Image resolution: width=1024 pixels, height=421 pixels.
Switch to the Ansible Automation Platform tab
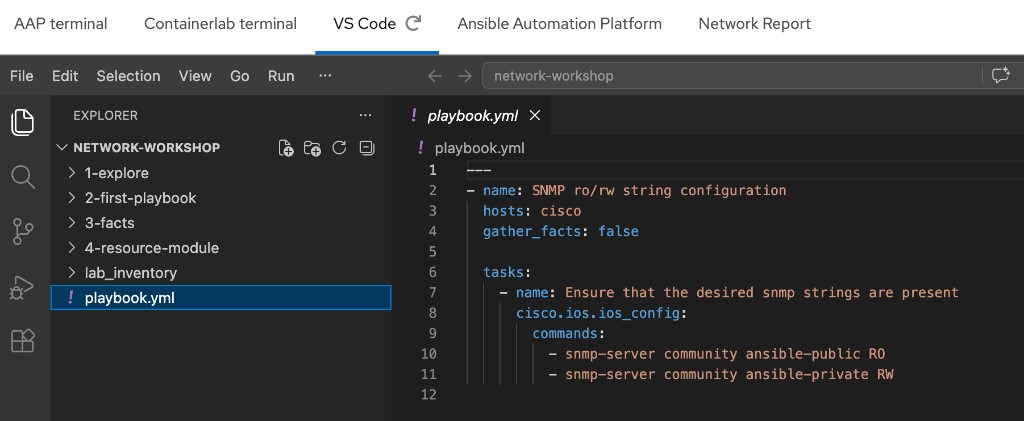coord(559,24)
